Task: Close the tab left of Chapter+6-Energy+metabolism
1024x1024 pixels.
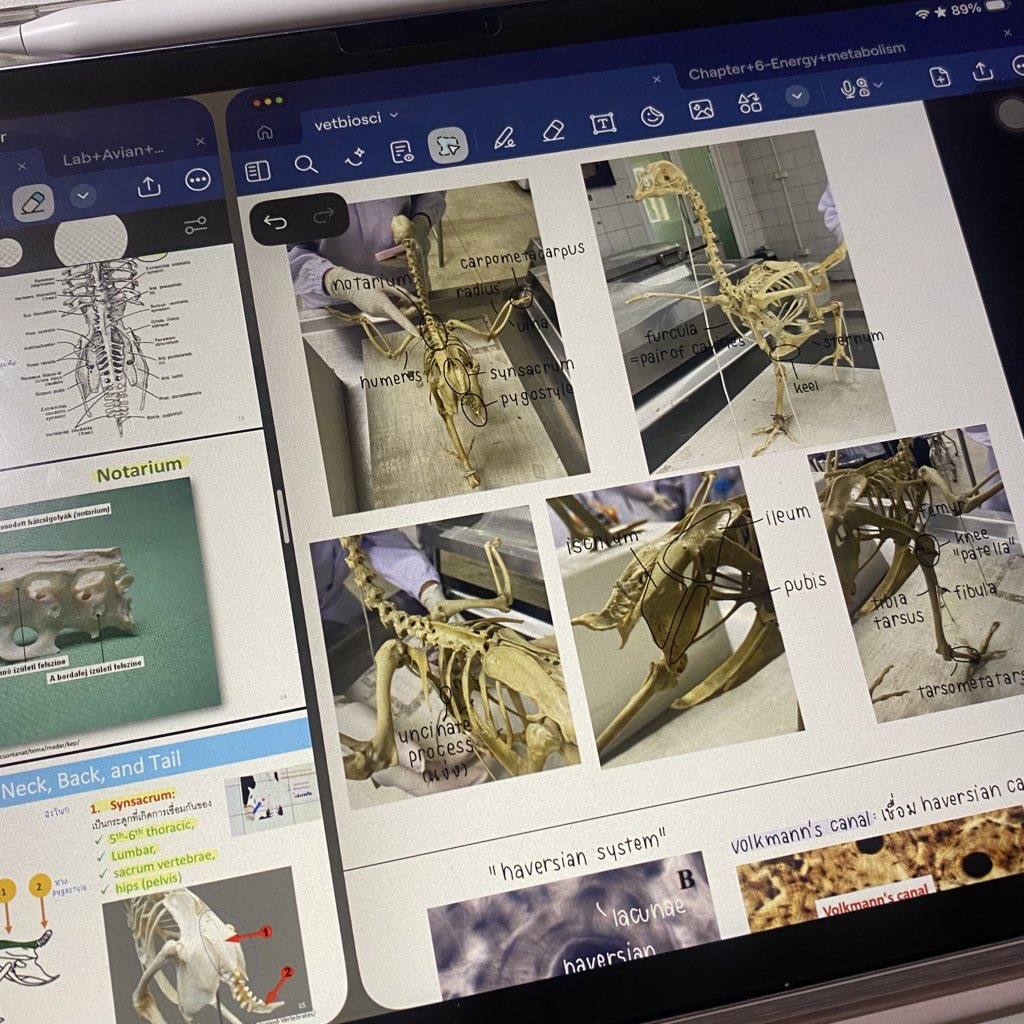Action: (656, 79)
